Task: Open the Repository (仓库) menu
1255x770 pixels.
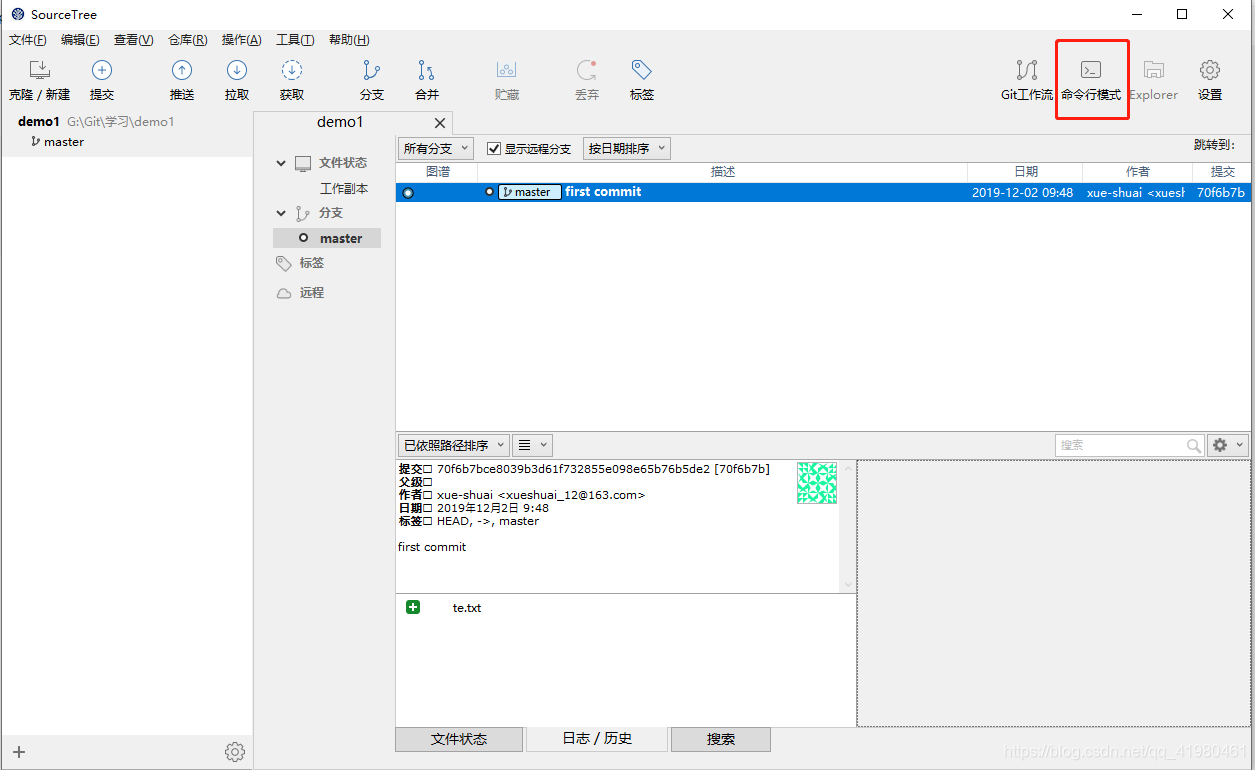Action: click(x=188, y=40)
